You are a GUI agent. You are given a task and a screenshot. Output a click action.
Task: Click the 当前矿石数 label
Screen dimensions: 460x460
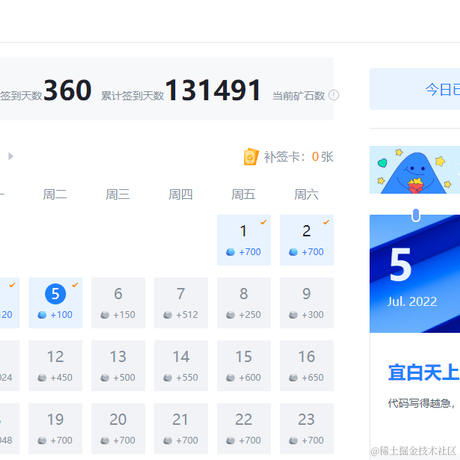click(x=299, y=96)
